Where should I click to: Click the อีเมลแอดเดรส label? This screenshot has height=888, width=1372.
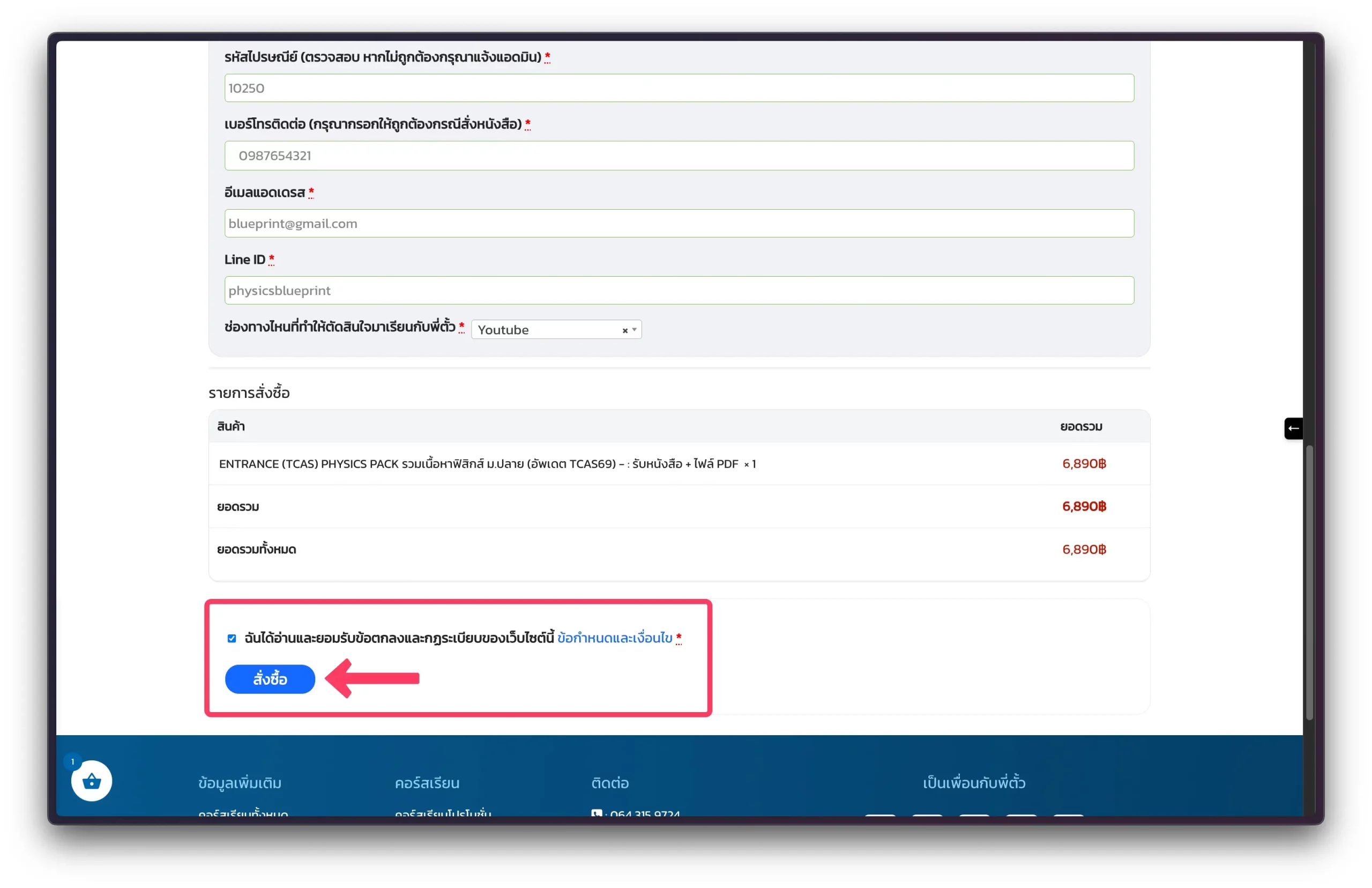tap(265, 192)
